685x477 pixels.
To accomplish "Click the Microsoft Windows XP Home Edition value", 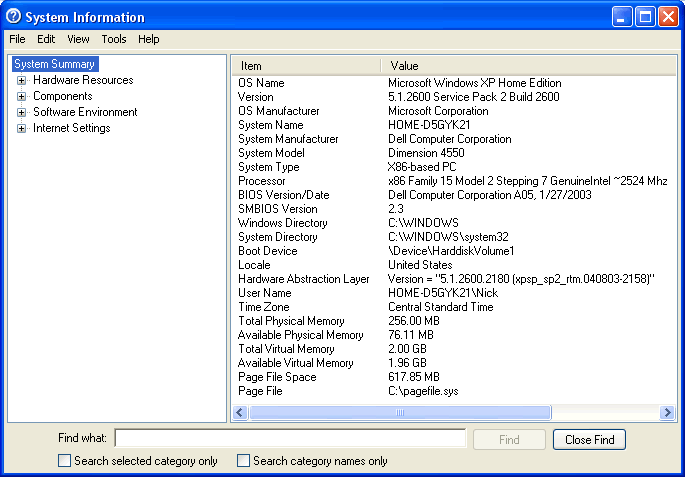I will pos(474,83).
